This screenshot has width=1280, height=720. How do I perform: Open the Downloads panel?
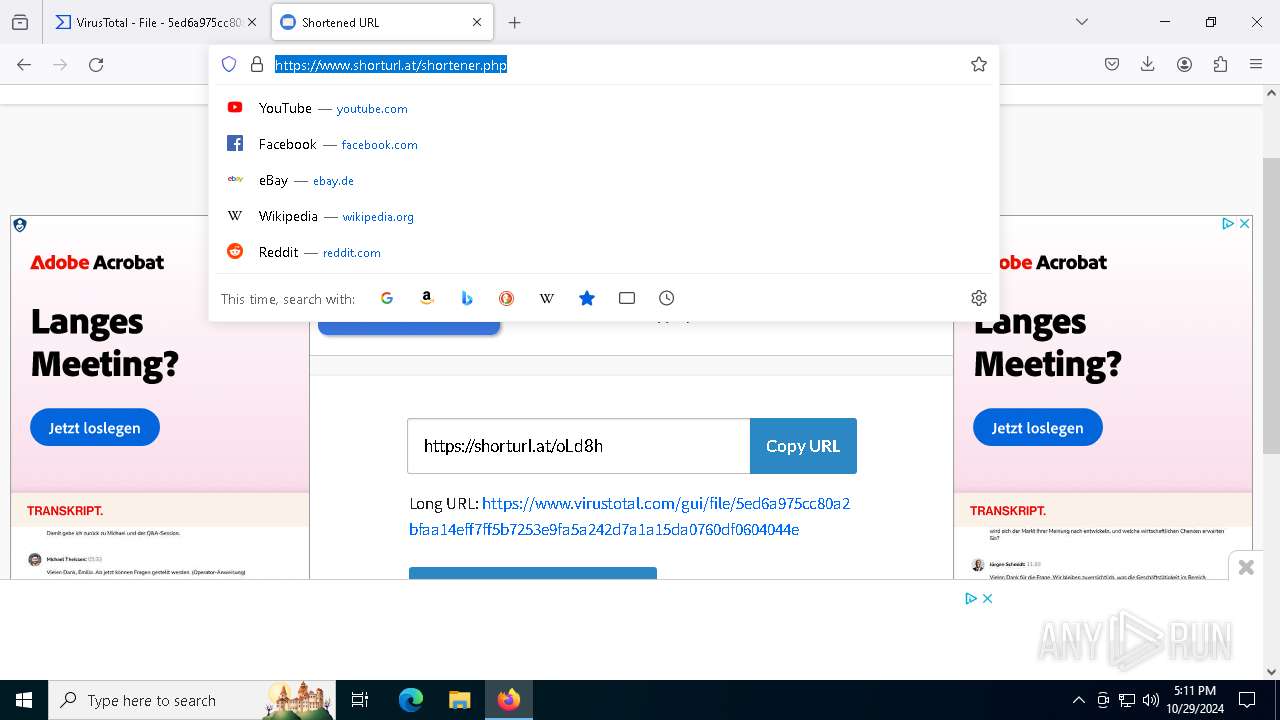coord(1148,64)
